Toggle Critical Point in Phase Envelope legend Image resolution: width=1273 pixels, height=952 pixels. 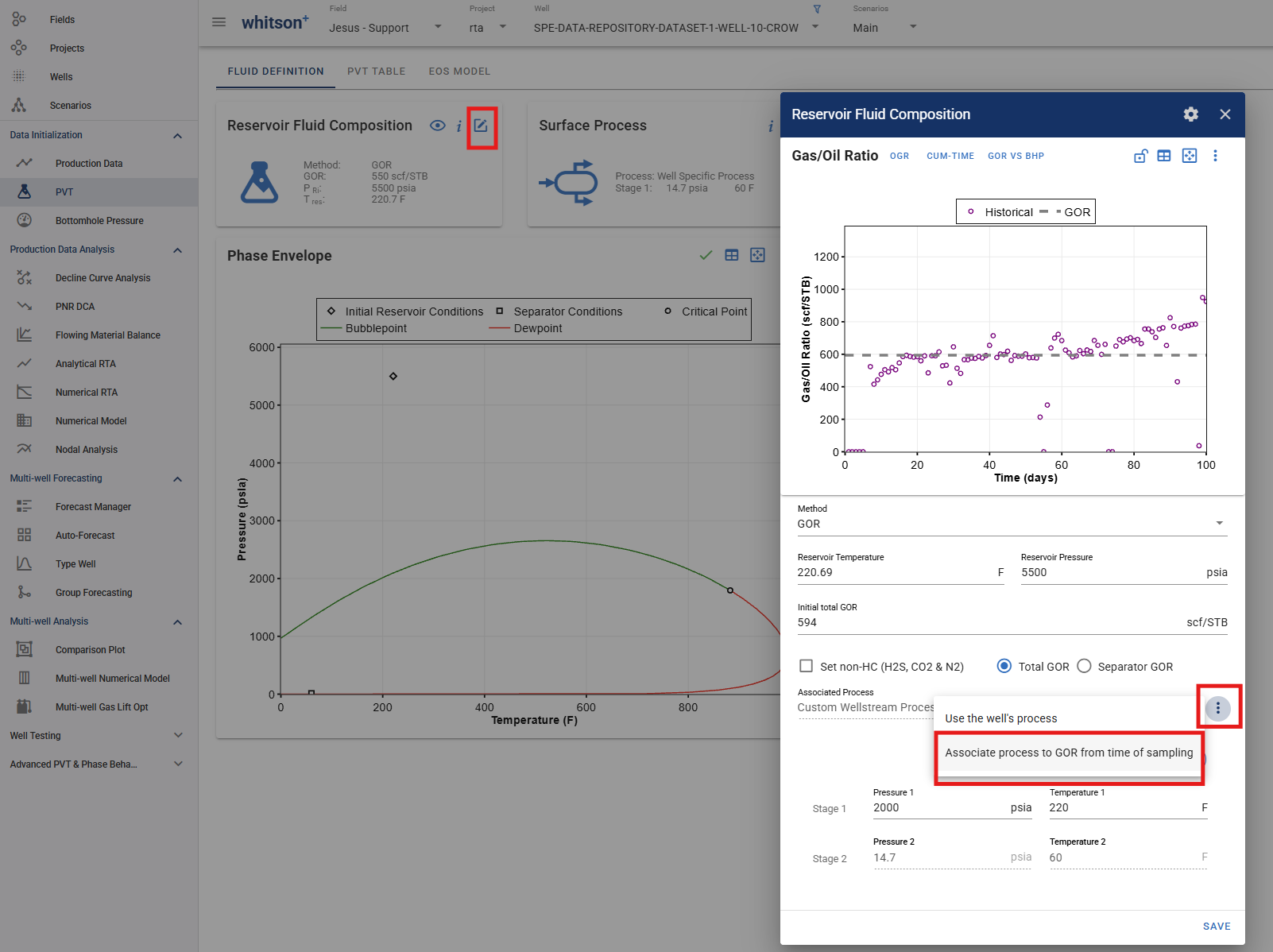coord(706,312)
